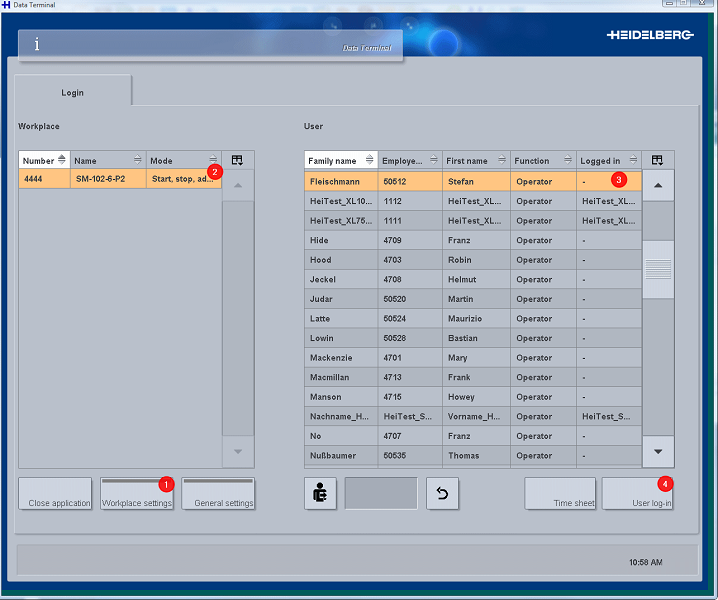Open Workplace settings
Image resolution: width=718 pixels, height=600 pixels.
[x=136, y=493]
